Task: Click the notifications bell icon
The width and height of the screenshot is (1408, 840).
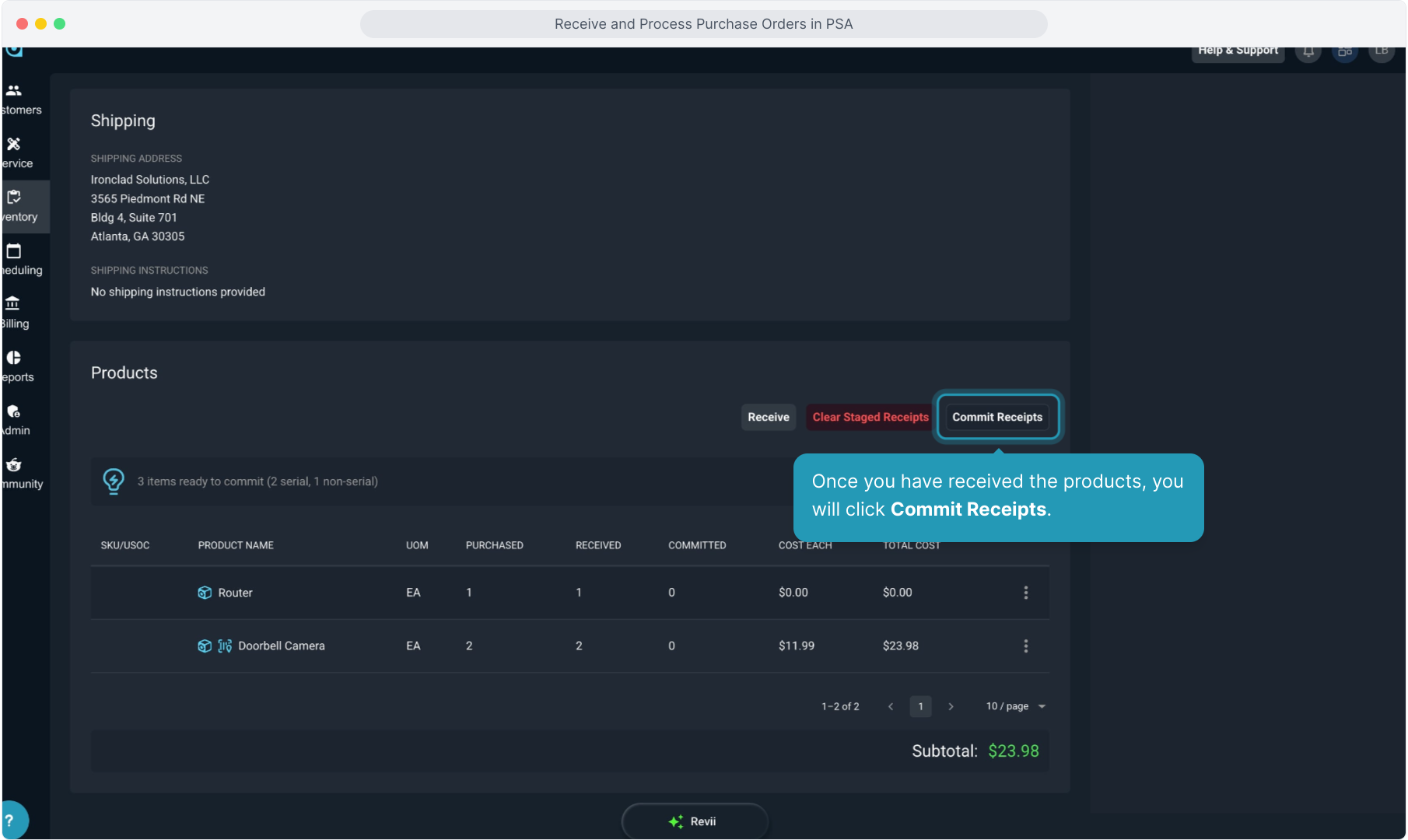Action: [x=1308, y=51]
